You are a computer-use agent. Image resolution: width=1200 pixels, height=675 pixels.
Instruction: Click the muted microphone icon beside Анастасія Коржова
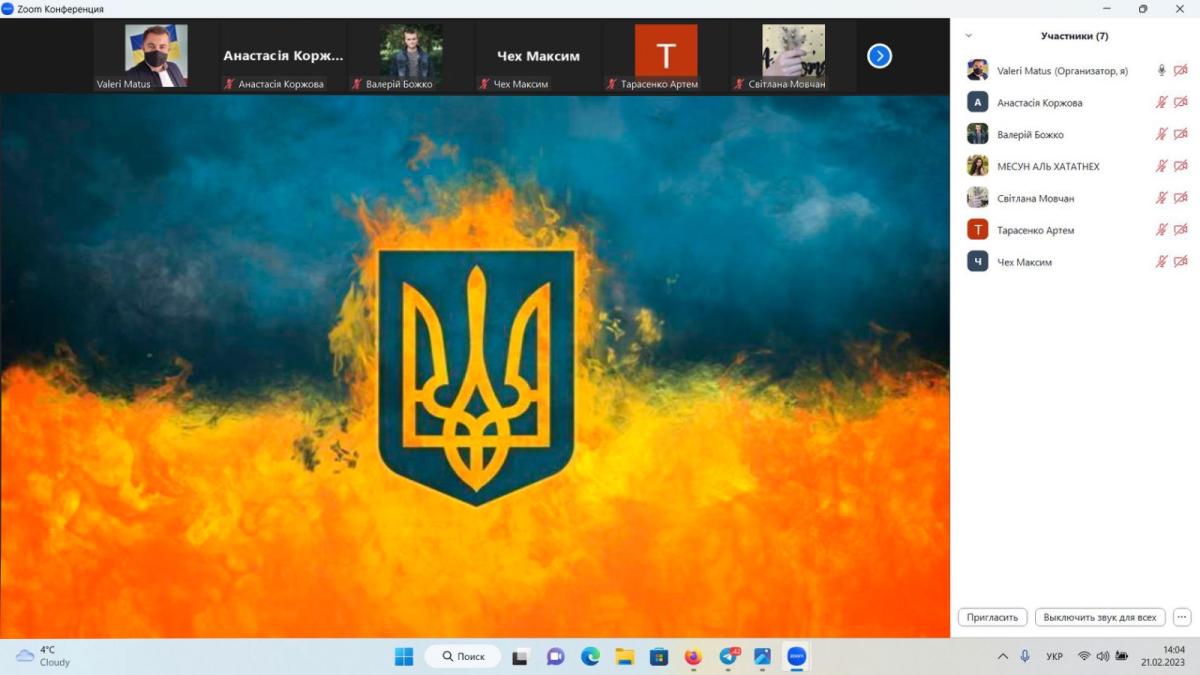pyautogui.click(x=1161, y=102)
